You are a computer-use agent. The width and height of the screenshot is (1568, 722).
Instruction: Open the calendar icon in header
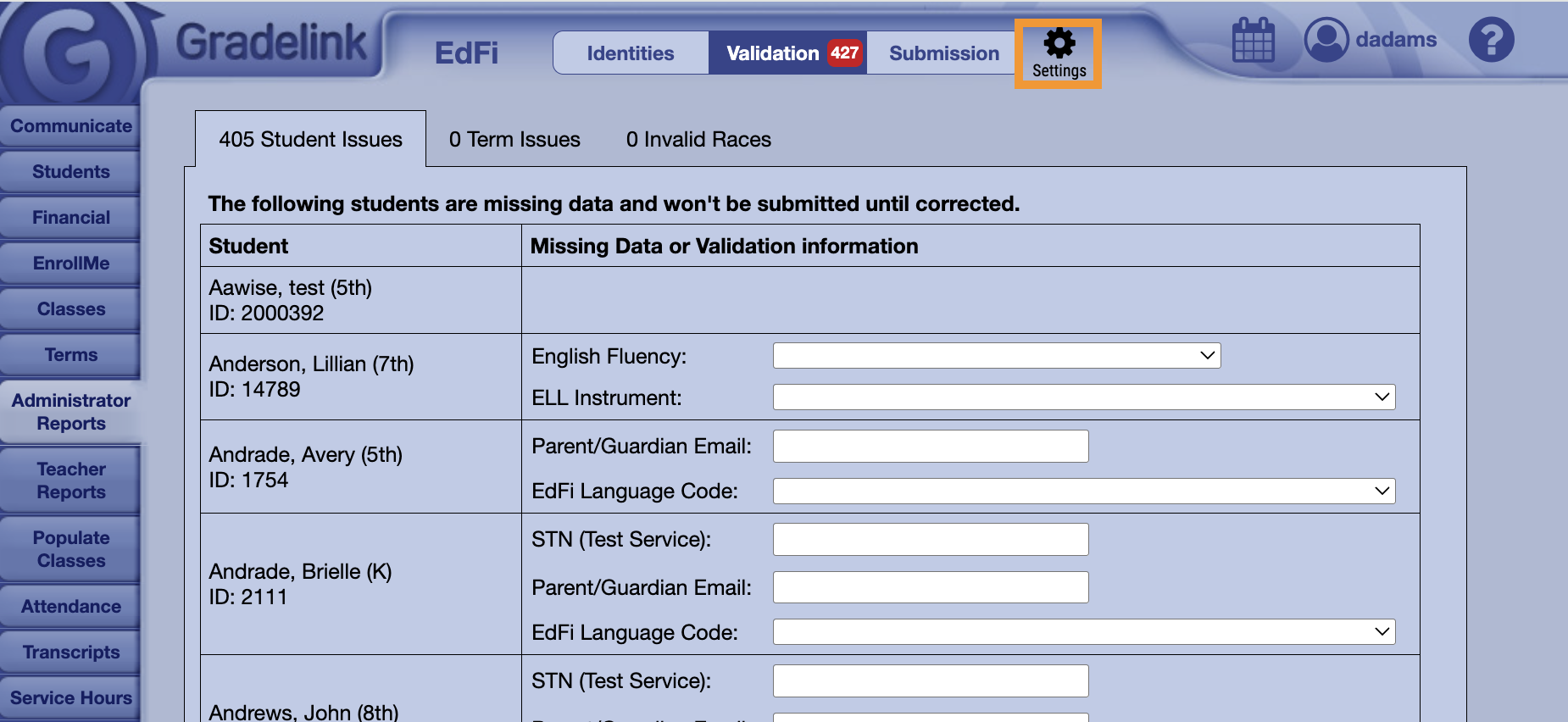[x=1253, y=40]
